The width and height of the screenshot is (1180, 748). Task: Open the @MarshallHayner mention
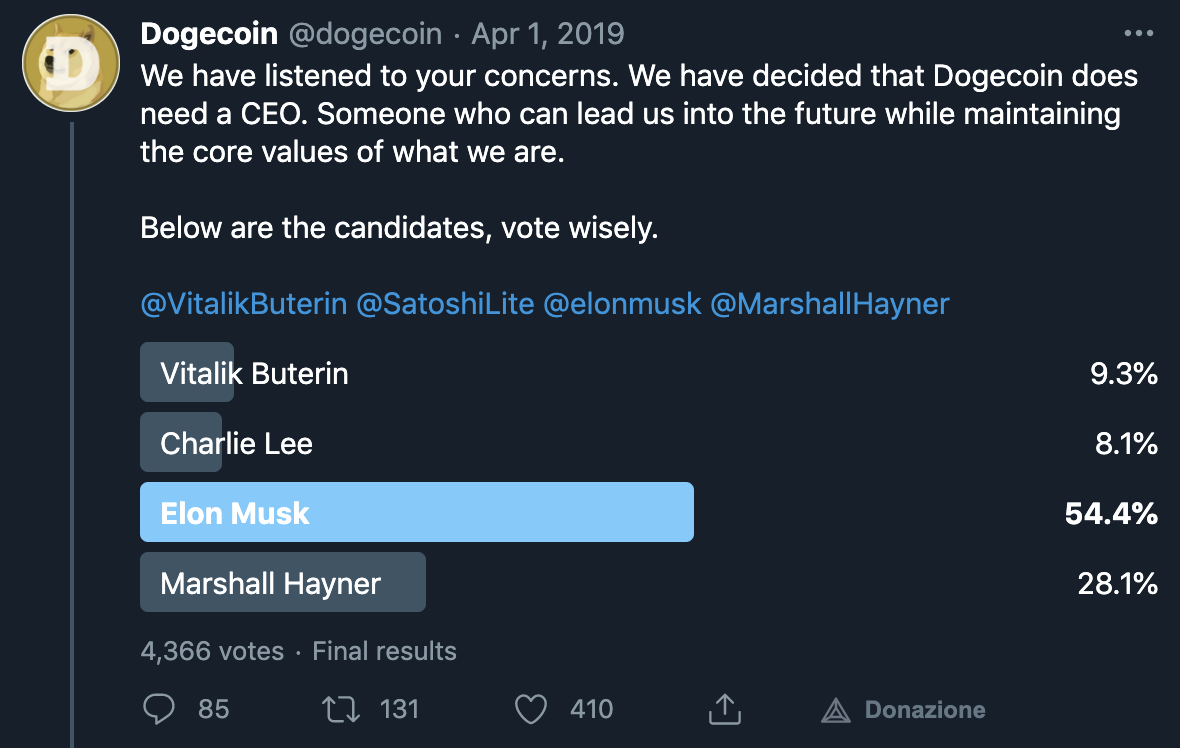point(829,304)
